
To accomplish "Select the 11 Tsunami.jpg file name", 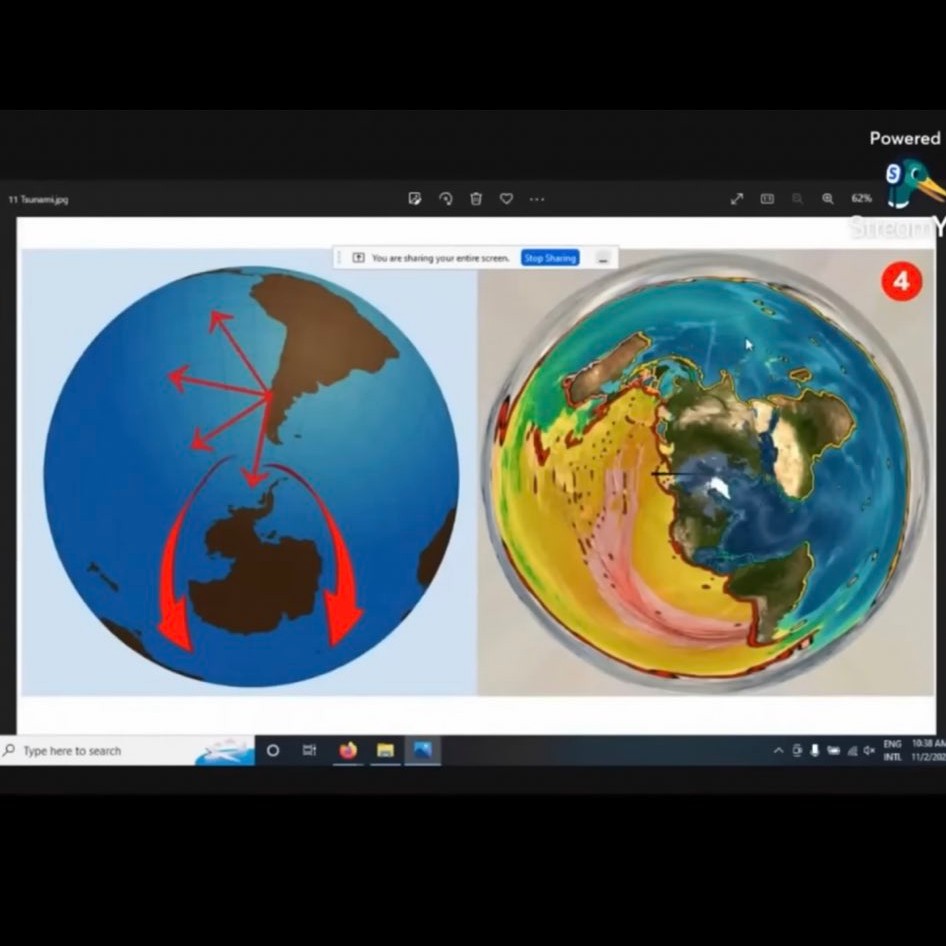I will pos(39,200).
